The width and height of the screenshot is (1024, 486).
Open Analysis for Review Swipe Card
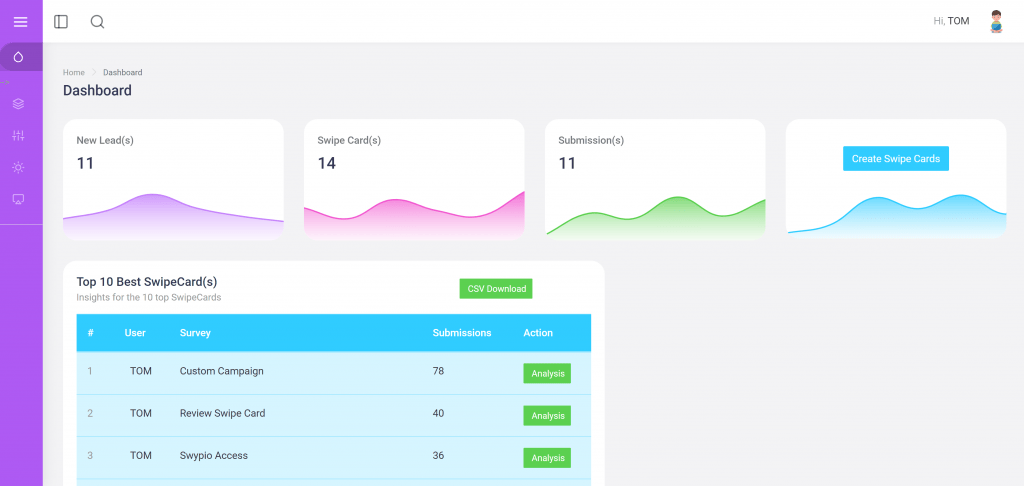pos(547,416)
